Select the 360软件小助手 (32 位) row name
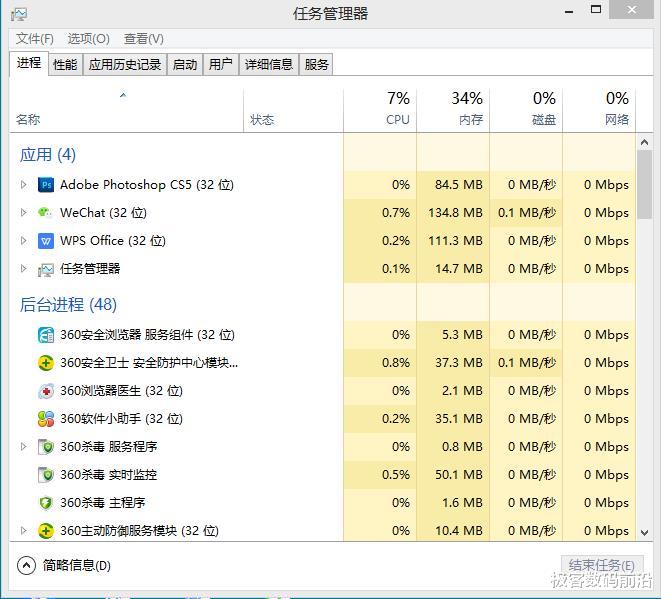The image size is (661, 599). pos(121,419)
